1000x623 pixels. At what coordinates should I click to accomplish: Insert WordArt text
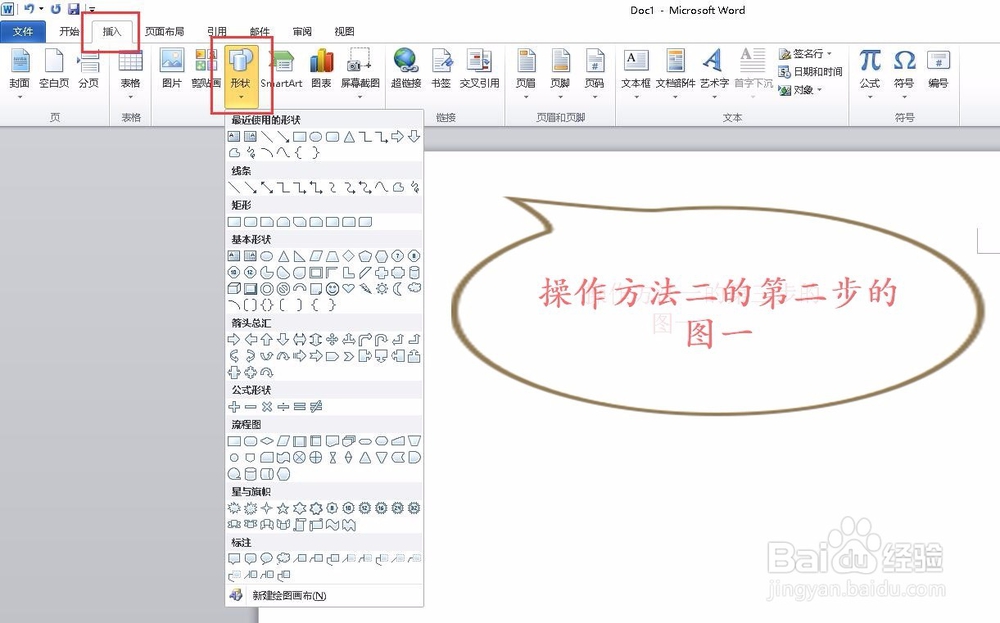tap(713, 71)
